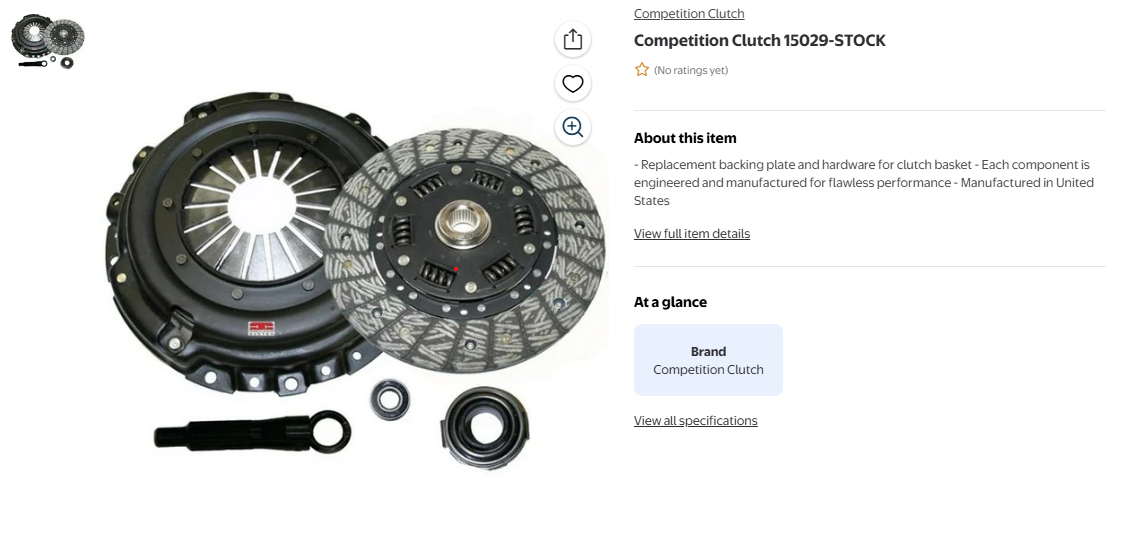Open View full item details link

[x=692, y=234]
